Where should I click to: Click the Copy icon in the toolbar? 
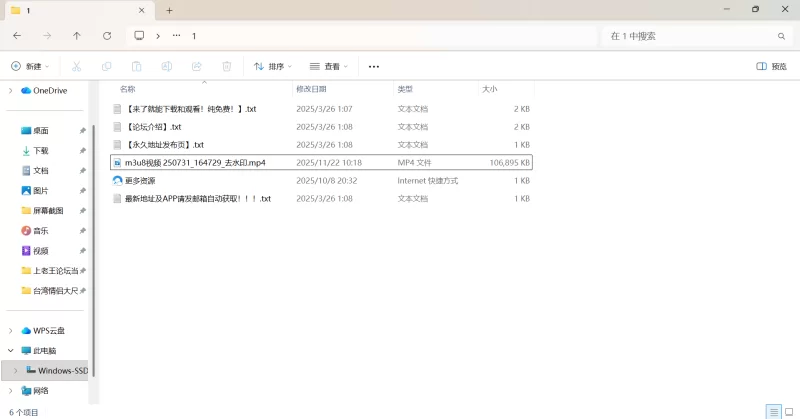pos(106,66)
